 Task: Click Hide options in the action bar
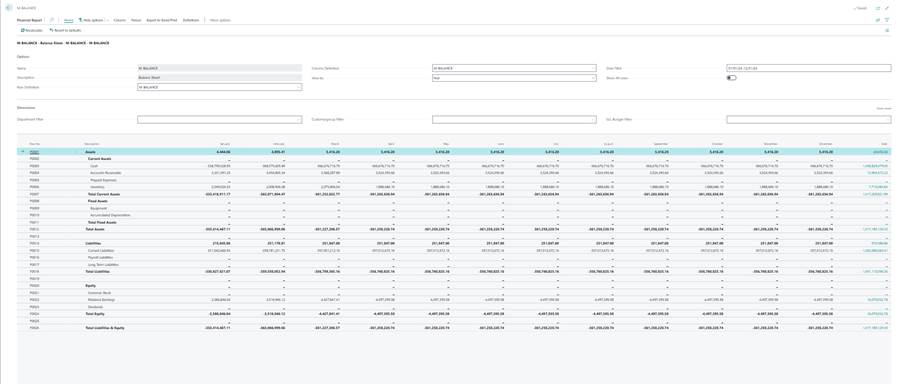(x=91, y=20)
